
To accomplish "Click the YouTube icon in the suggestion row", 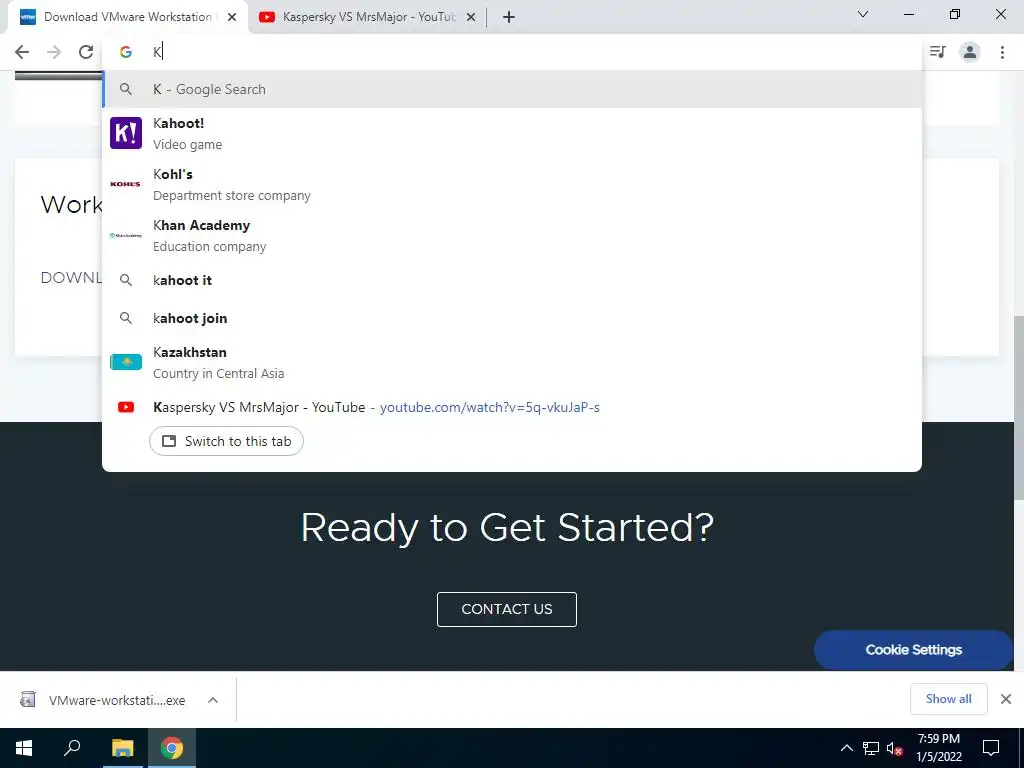I will point(126,408).
